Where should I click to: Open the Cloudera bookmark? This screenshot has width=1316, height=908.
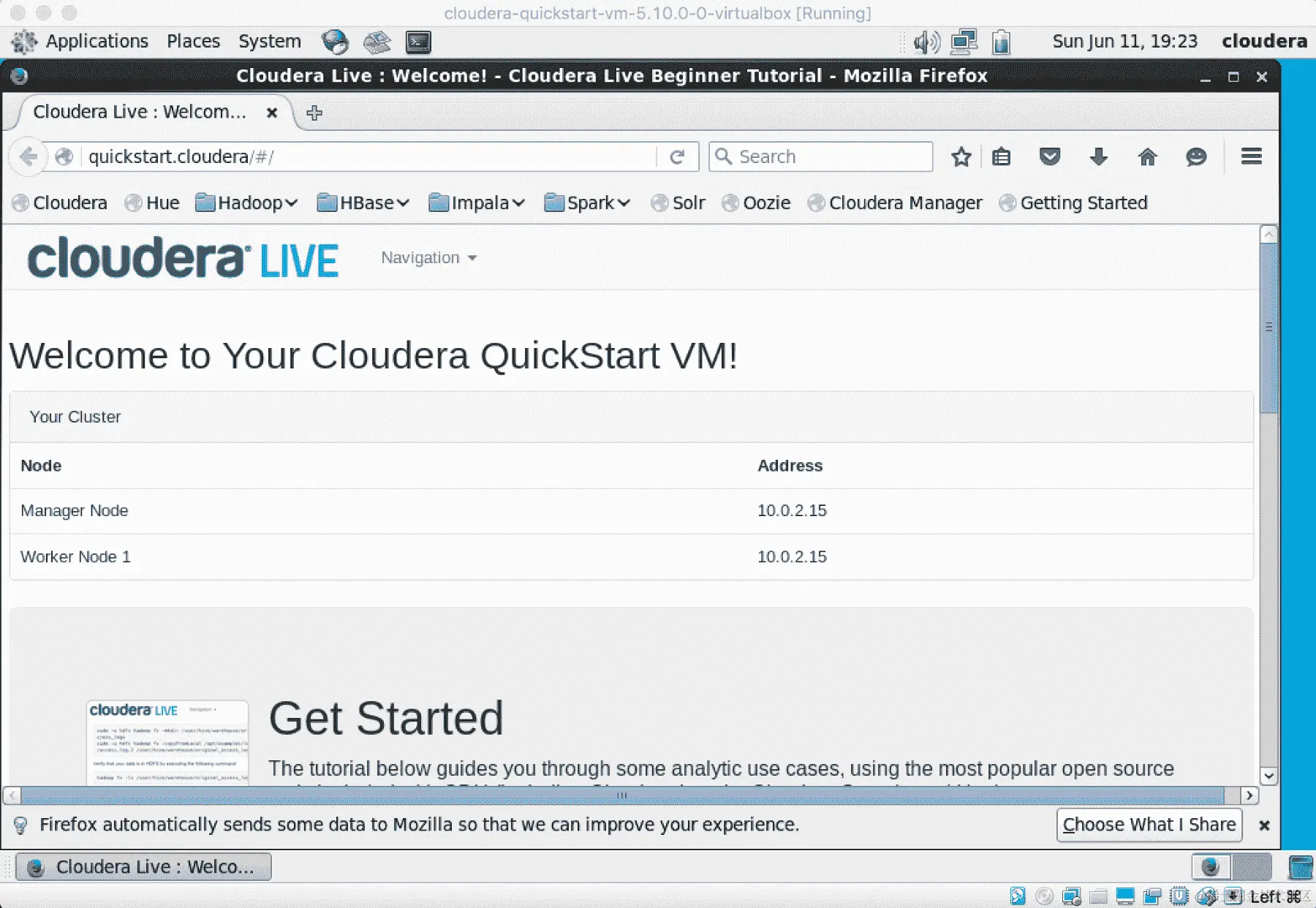click(x=61, y=203)
